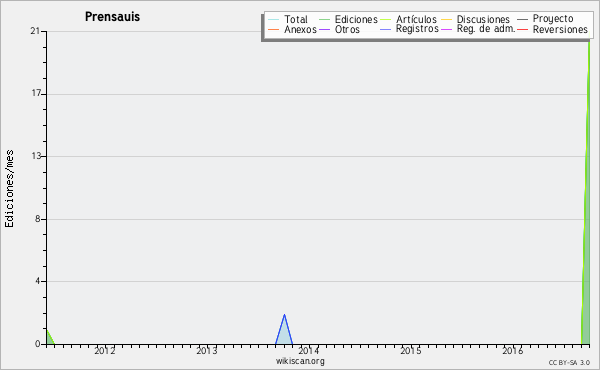Click the 2012 x-axis label
Viewport: 600px width, 370px height.
coord(105,350)
